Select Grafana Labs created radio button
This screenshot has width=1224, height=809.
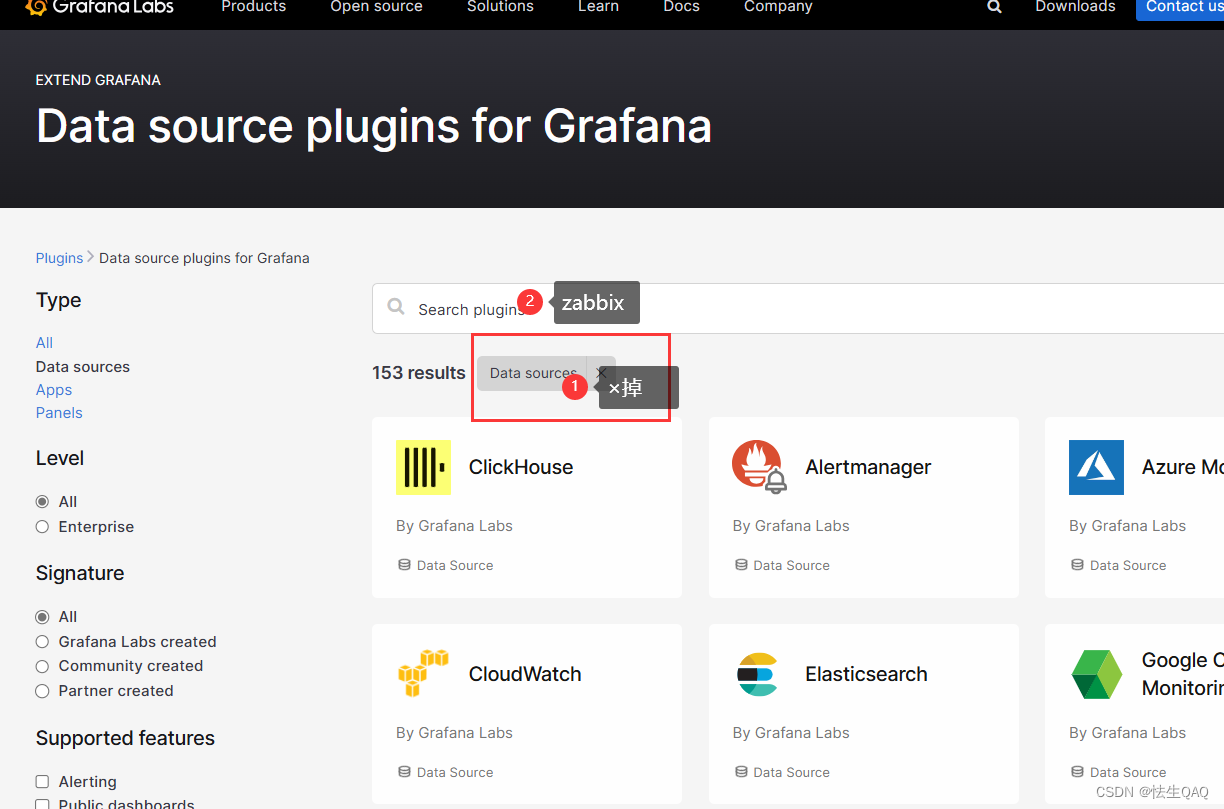(42, 642)
